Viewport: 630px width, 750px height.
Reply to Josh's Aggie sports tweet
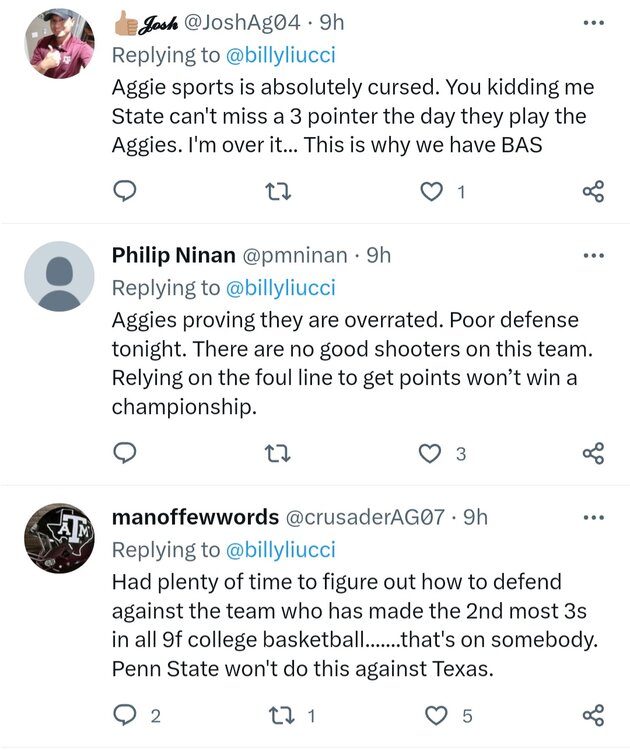(124, 191)
